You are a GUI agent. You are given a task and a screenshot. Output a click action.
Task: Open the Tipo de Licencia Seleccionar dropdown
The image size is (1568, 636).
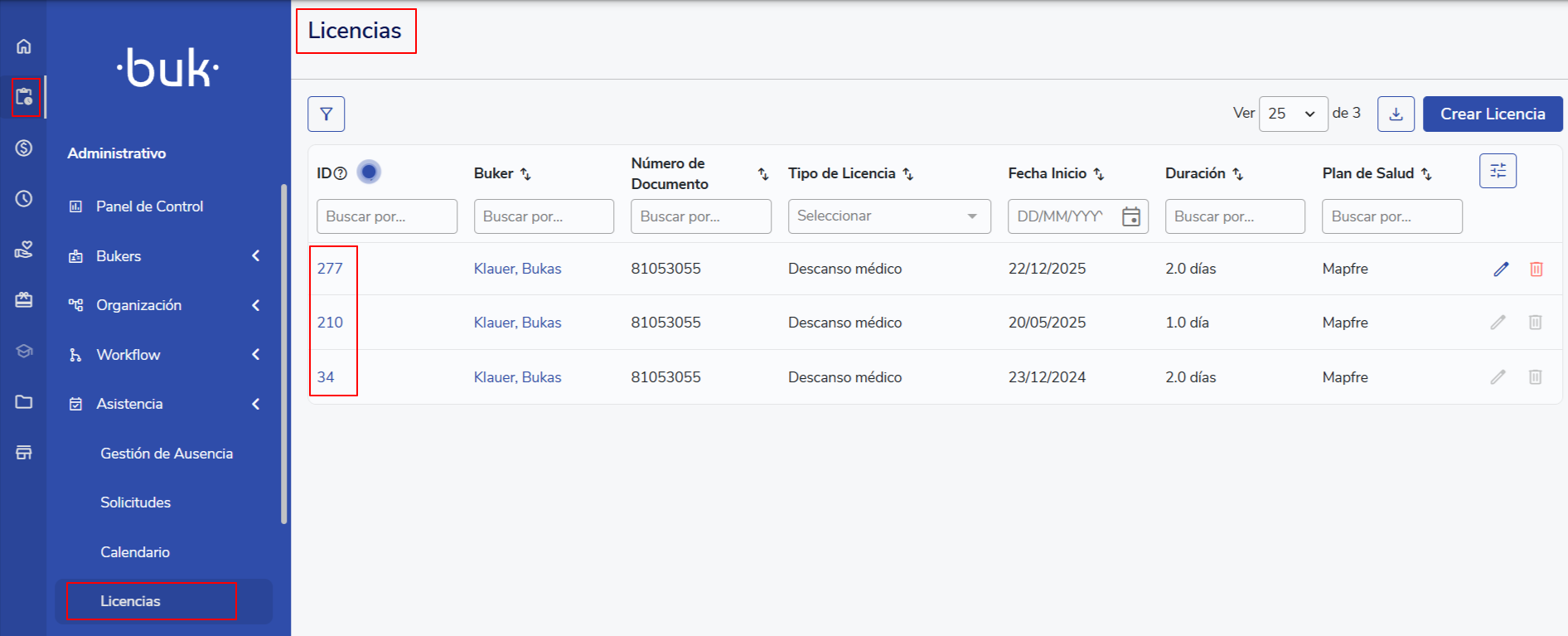tap(888, 216)
